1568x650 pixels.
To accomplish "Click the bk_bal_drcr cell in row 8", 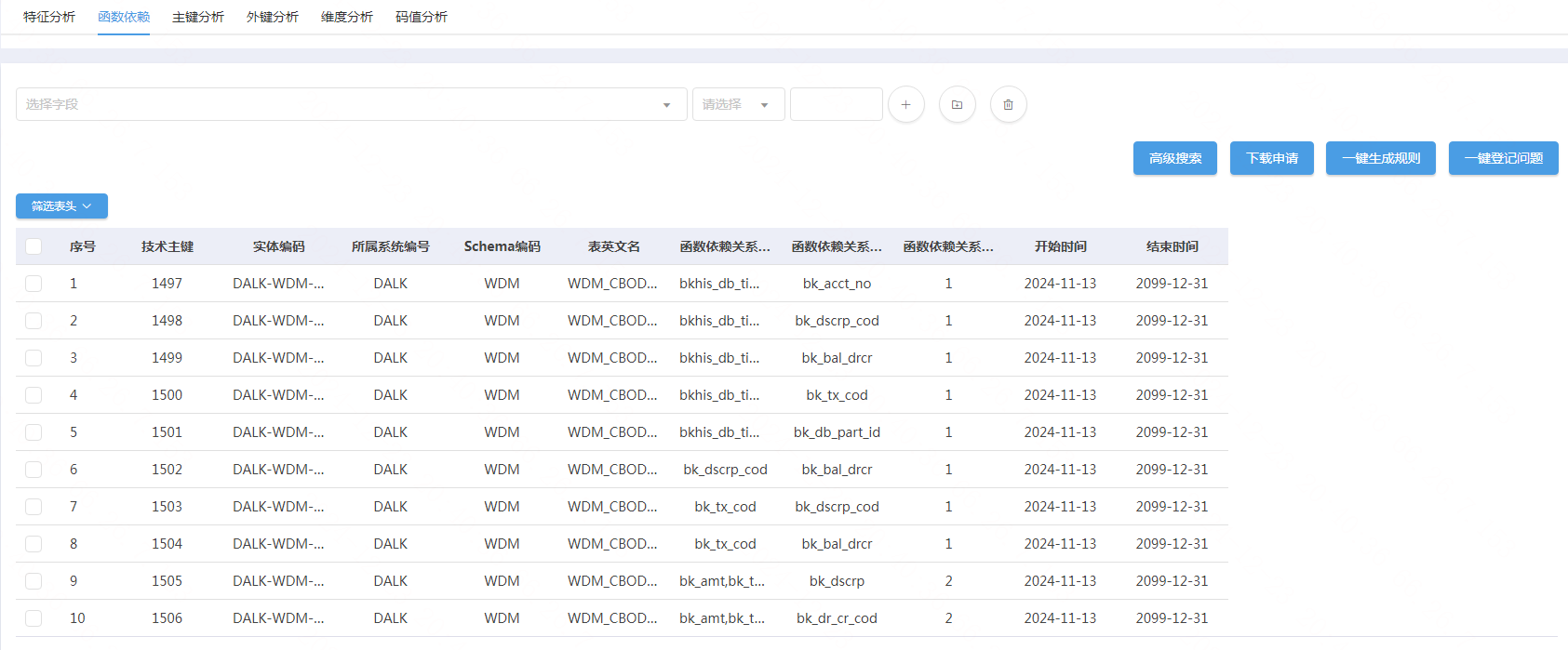I will (x=838, y=544).
